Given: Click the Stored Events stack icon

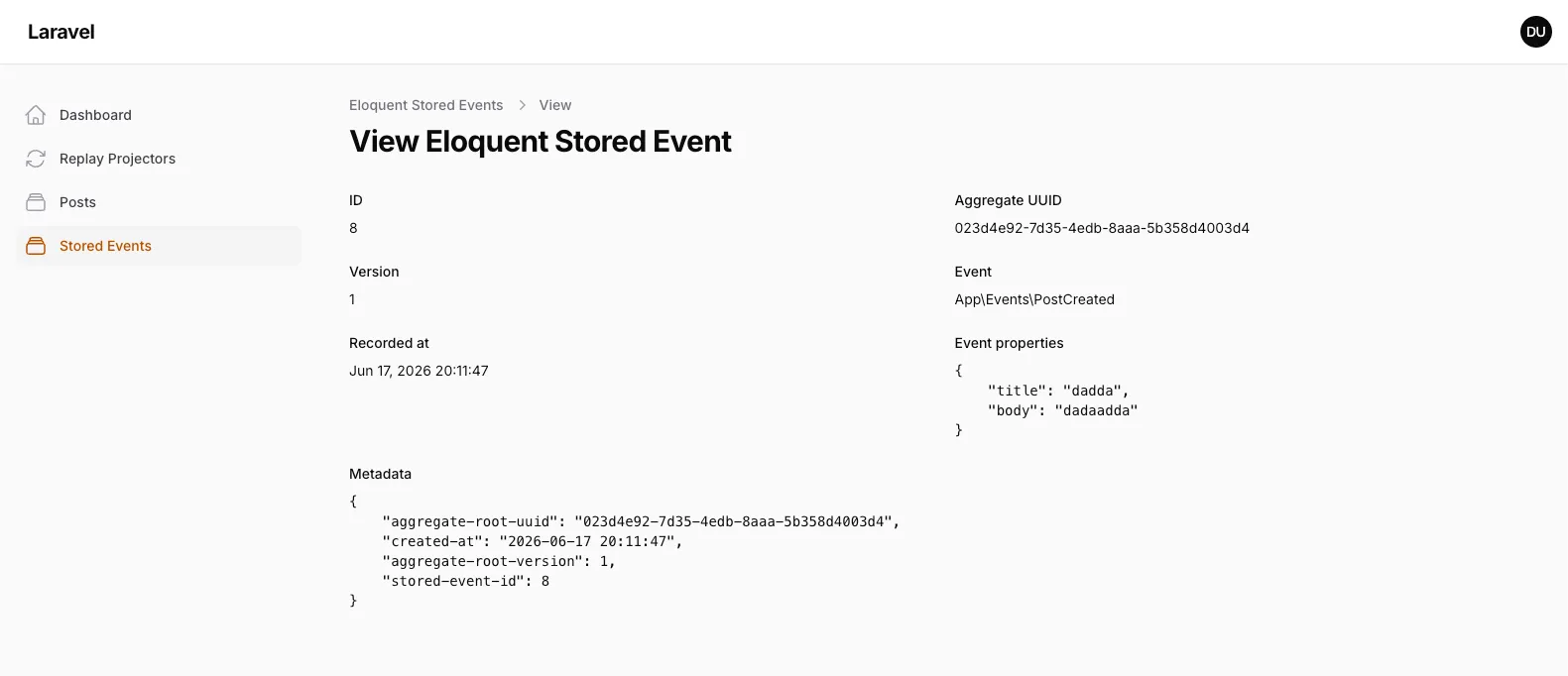Looking at the screenshot, I should tap(36, 246).
